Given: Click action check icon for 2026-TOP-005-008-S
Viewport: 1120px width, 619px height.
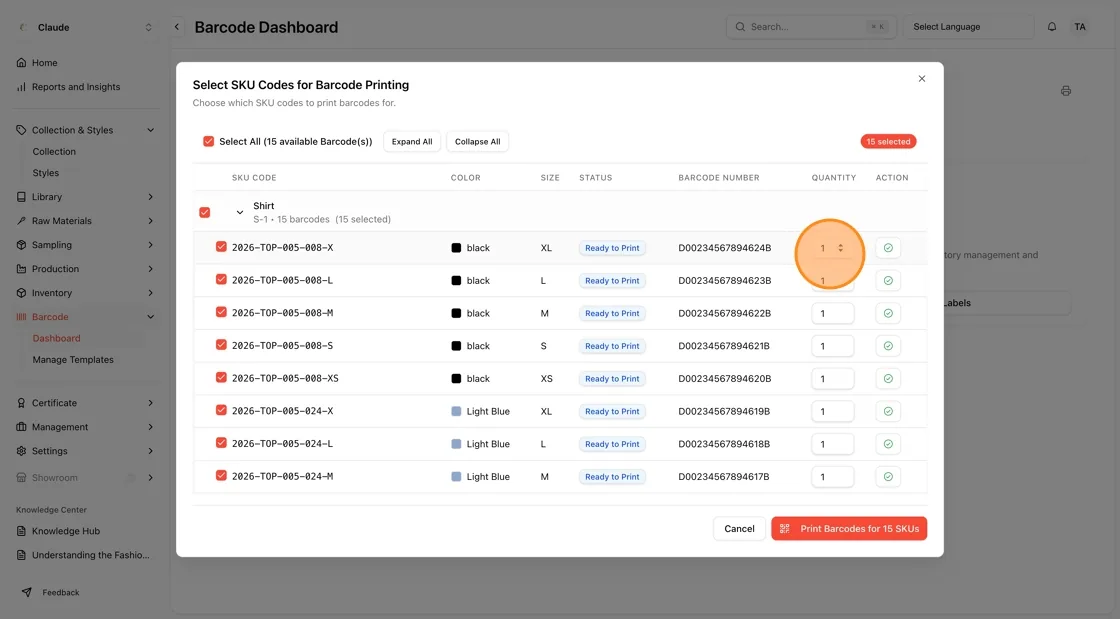Looking at the screenshot, I should click(888, 346).
